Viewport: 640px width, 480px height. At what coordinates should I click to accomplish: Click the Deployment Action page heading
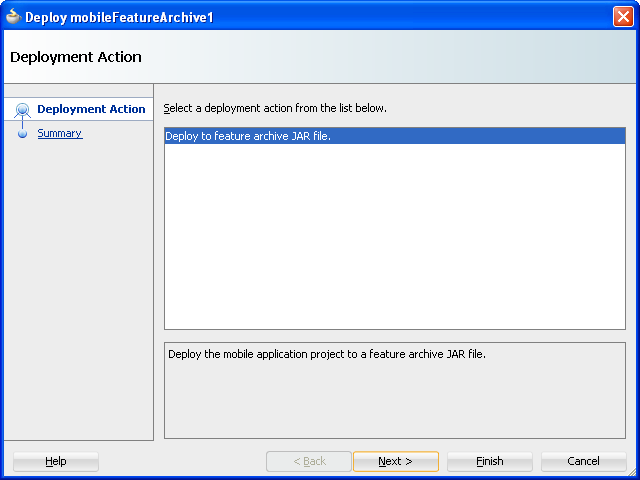tap(76, 57)
